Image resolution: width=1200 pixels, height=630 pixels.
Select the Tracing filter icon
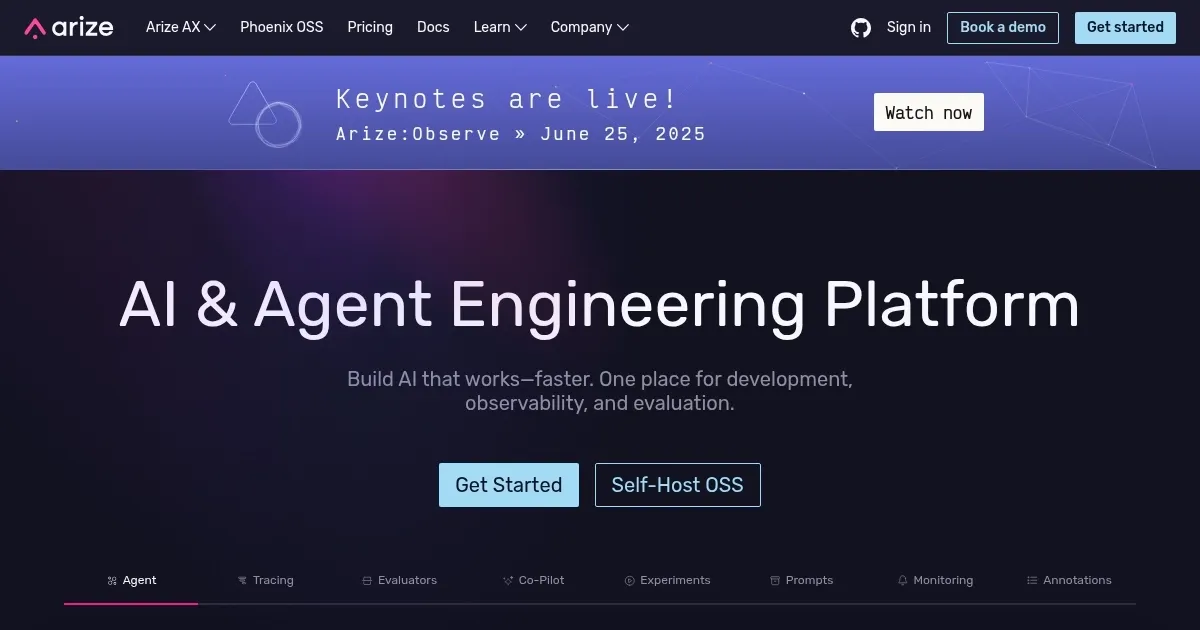pyautogui.click(x=241, y=580)
